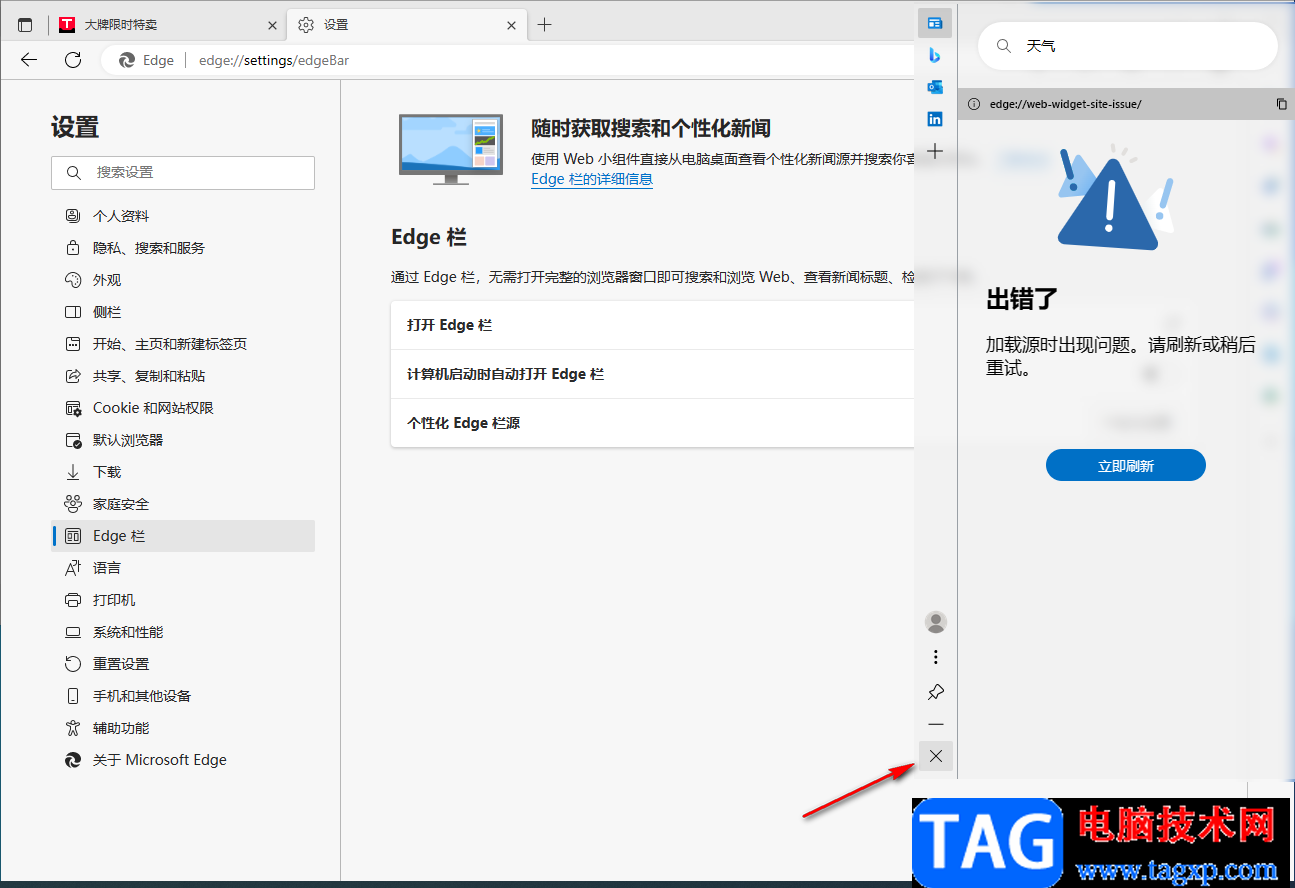The image size is (1295, 888).
Task: Open LinkedIn from the Edge bar
Action: (x=935, y=119)
